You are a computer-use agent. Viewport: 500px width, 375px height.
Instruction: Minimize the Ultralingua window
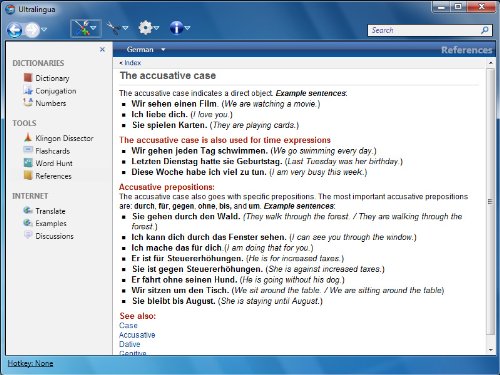coord(442,7)
